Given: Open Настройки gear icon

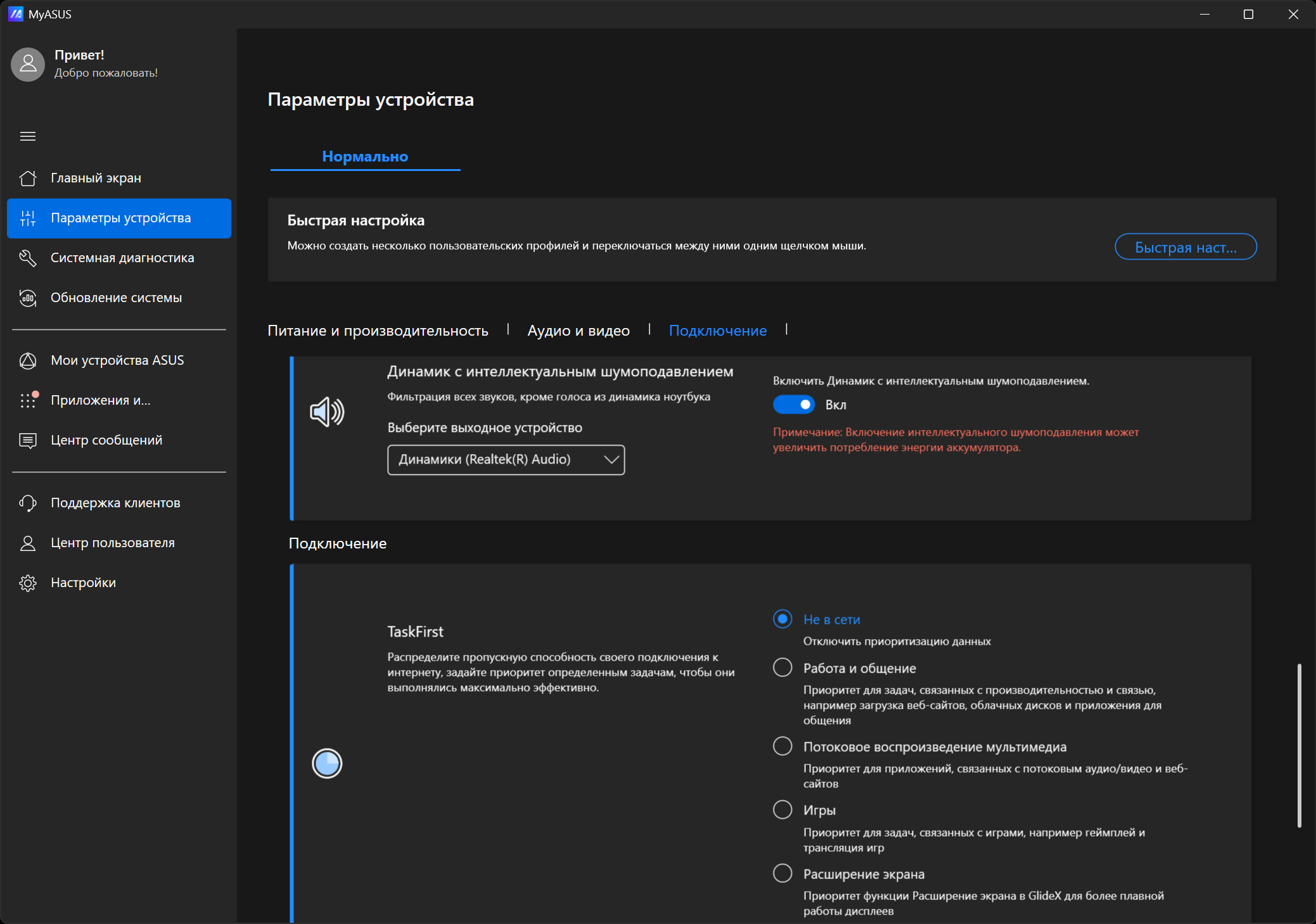Looking at the screenshot, I should tap(28, 583).
